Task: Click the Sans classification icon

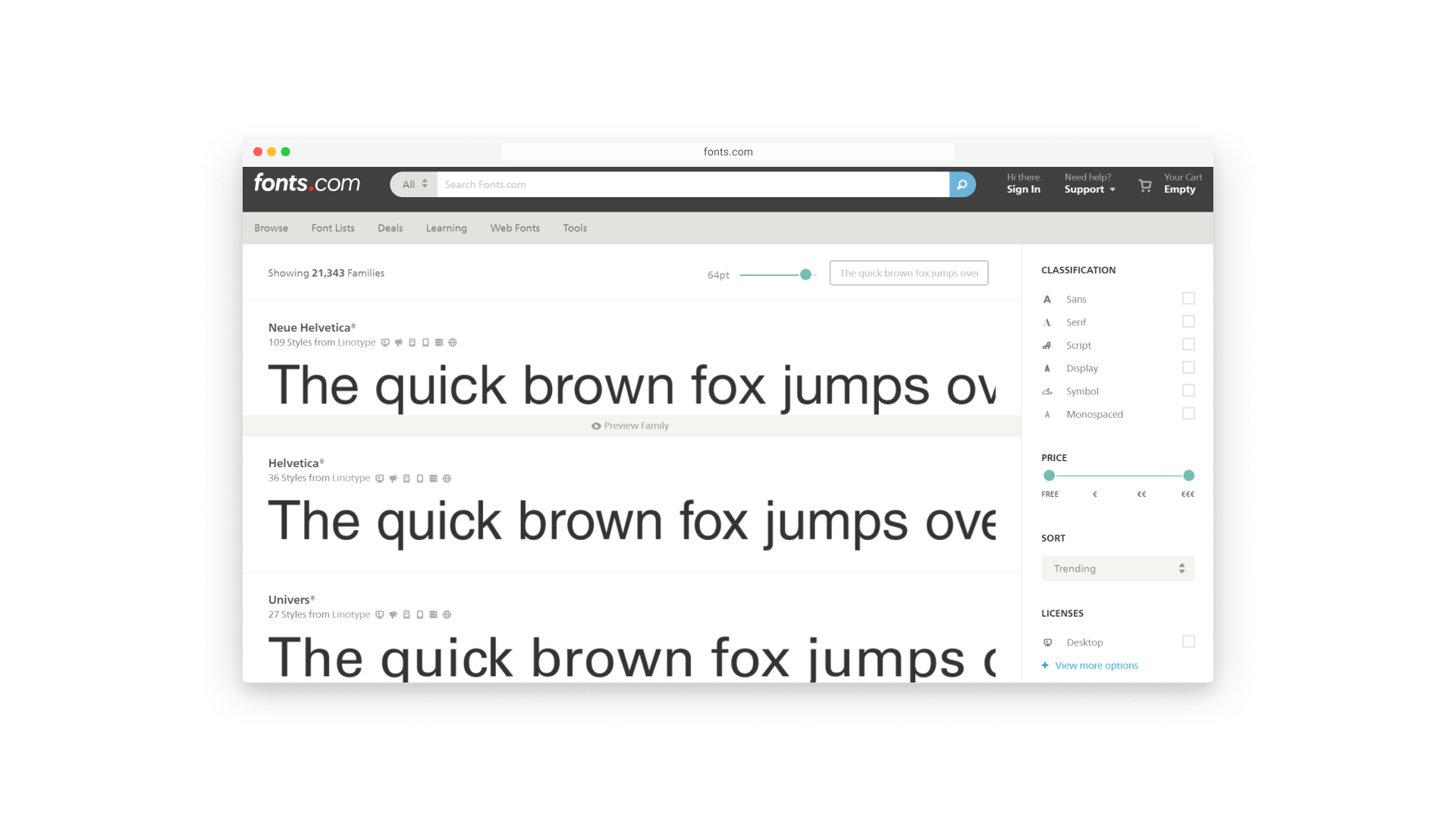Action: point(1047,299)
